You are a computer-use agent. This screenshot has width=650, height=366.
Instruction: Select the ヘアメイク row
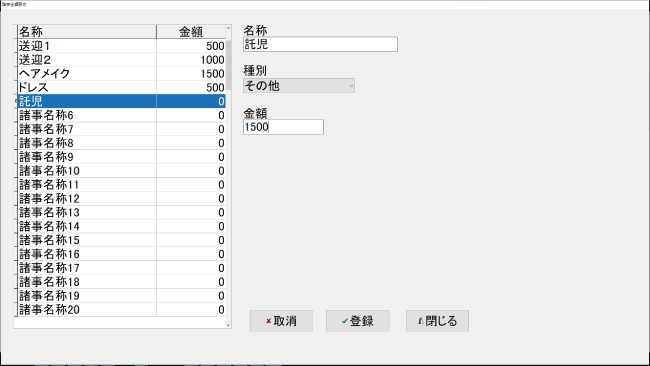point(121,73)
